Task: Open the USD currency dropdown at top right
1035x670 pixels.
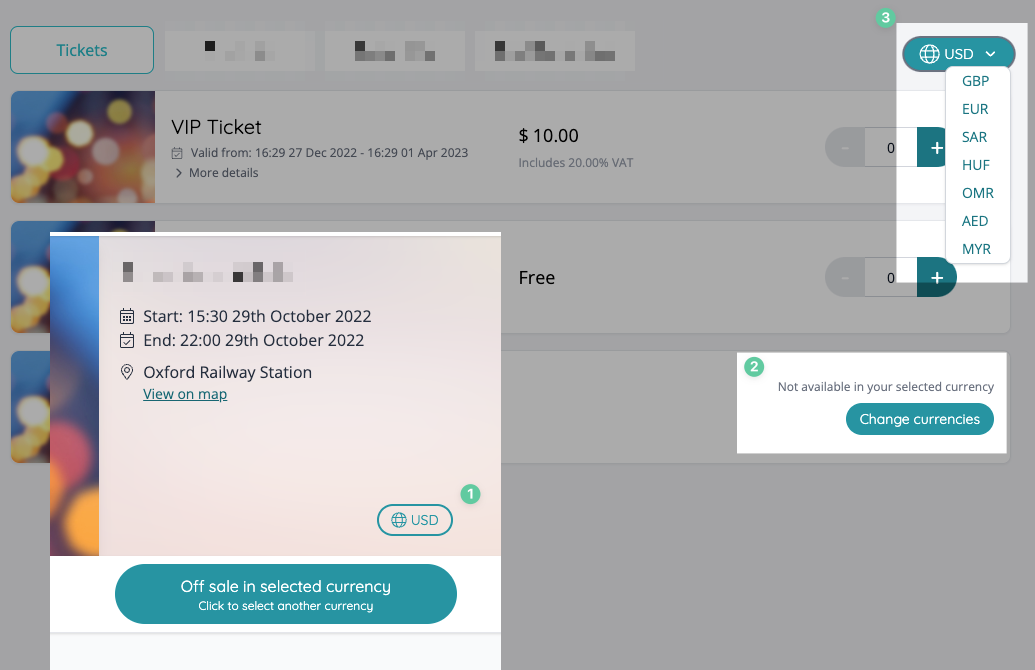Action: click(x=958, y=53)
